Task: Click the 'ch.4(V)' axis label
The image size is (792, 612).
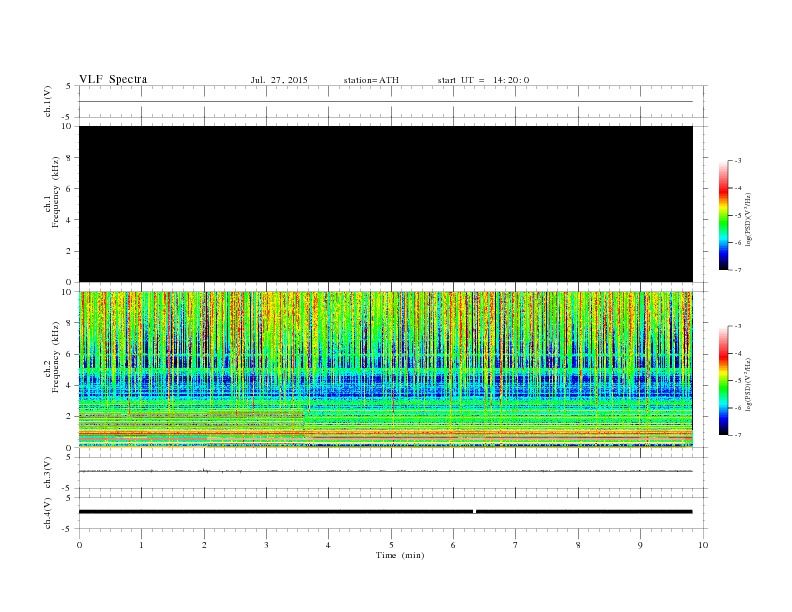Action: pyautogui.click(x=47, y=513)
